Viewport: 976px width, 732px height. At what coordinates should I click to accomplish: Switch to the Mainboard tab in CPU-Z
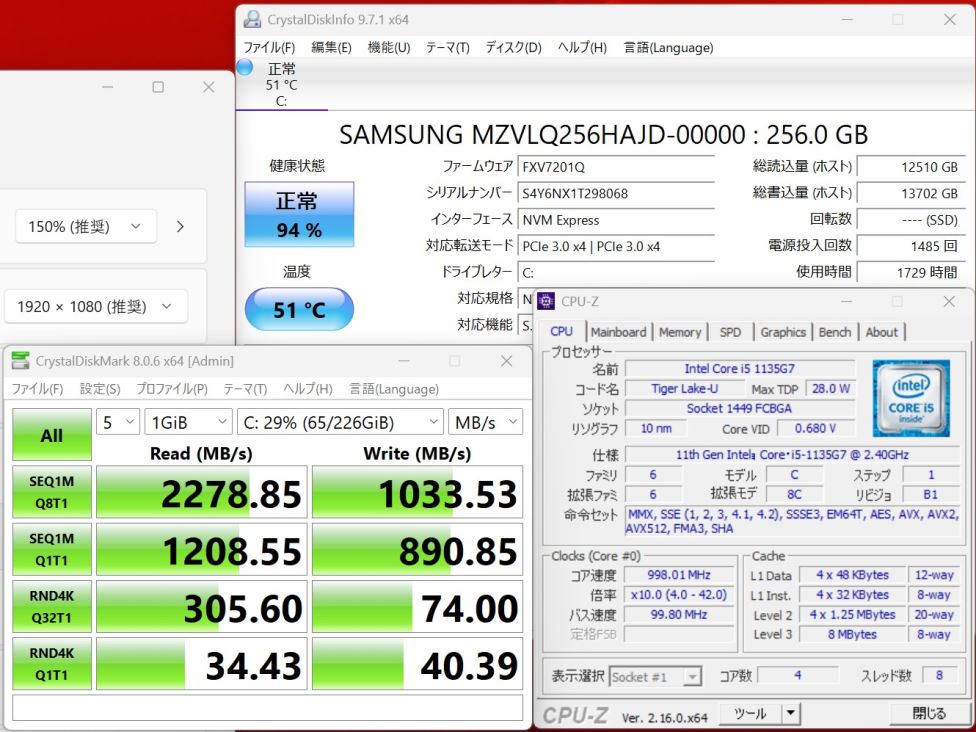click(618, 332)
